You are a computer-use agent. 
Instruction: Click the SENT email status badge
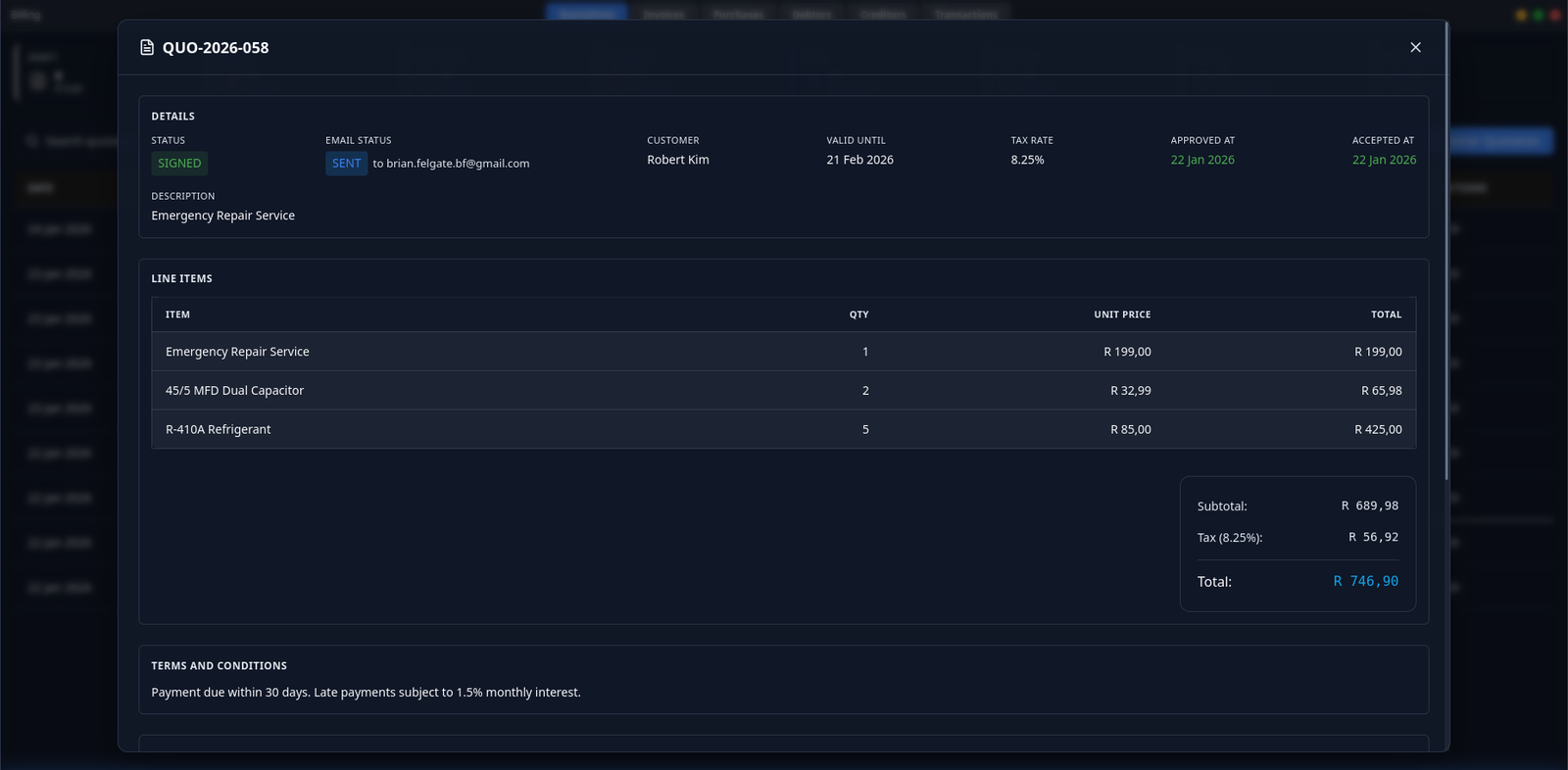click(x=346, y=164)
